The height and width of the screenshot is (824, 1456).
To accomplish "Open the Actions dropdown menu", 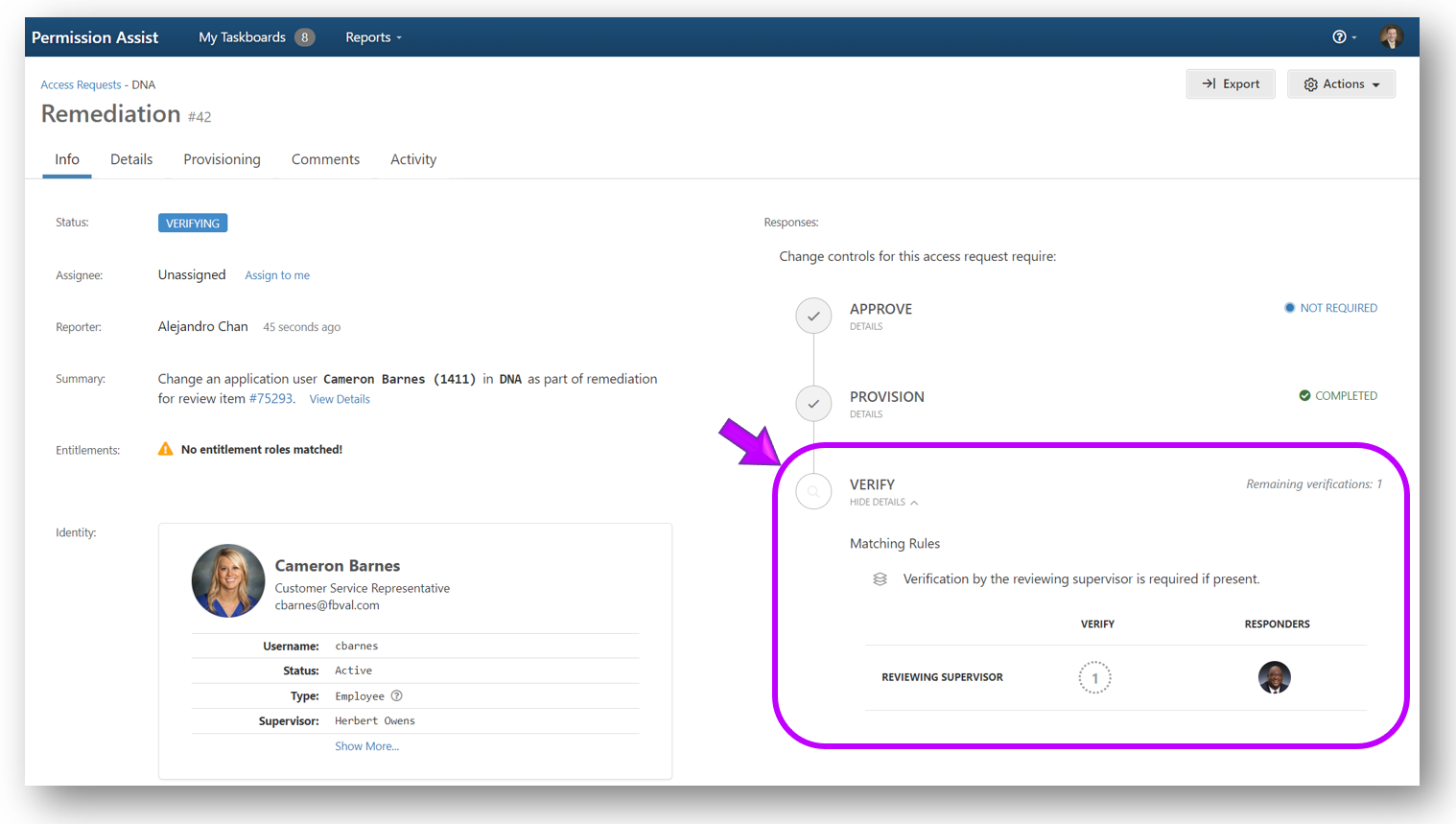I will pos(1341,84).
